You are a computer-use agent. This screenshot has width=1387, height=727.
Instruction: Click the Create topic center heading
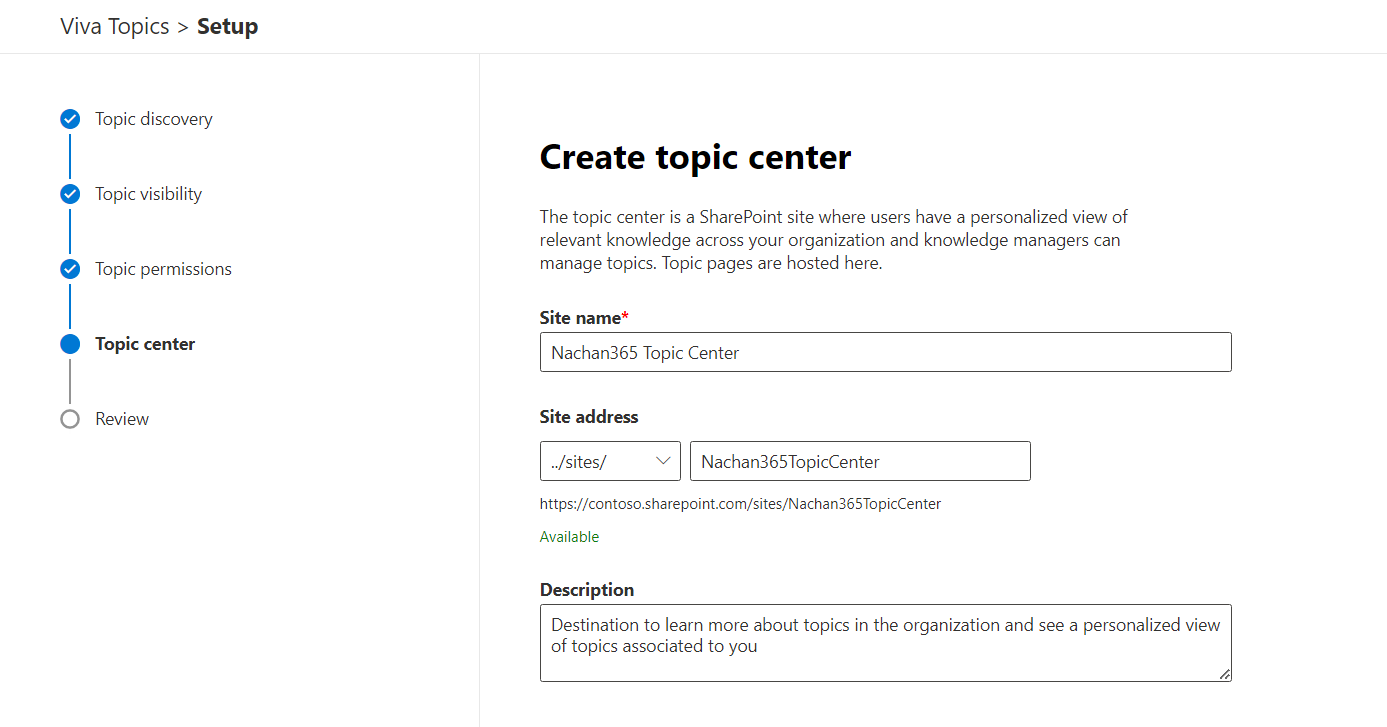point(695,157)
